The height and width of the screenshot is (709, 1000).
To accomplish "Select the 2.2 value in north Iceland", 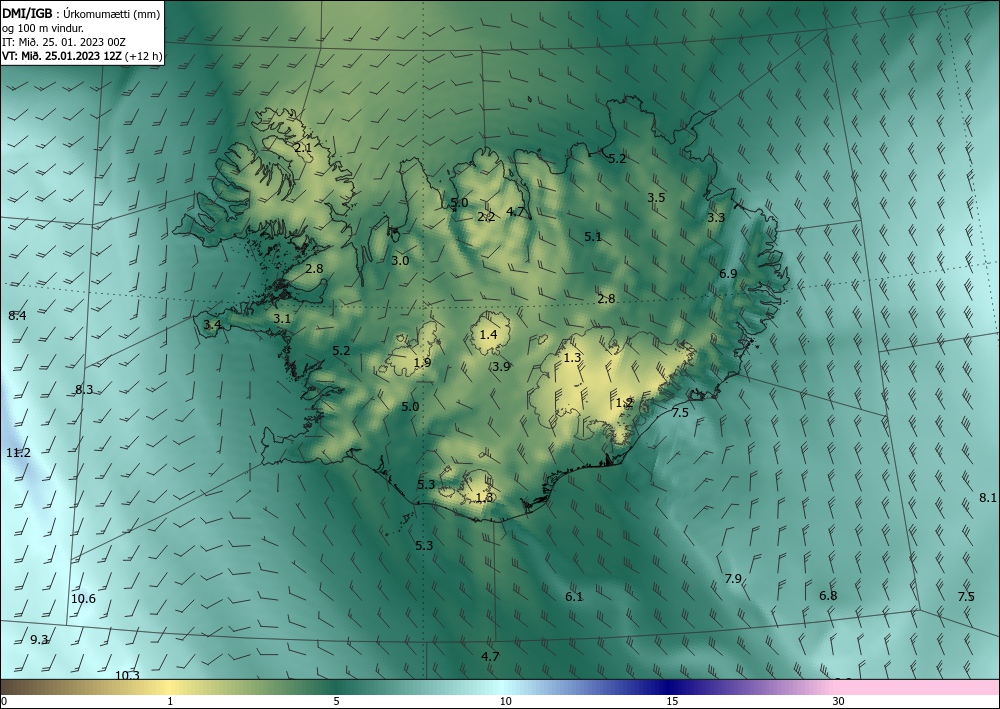I will 486,217.
